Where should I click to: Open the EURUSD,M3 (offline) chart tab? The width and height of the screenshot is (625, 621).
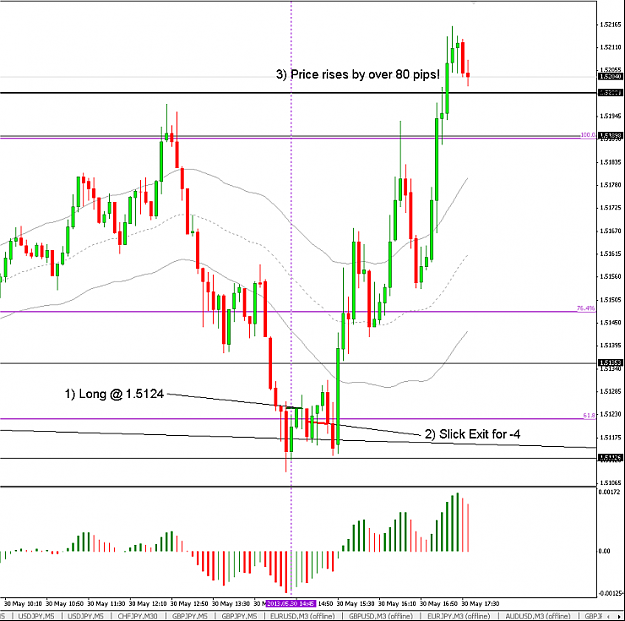(x=302, y=616)
